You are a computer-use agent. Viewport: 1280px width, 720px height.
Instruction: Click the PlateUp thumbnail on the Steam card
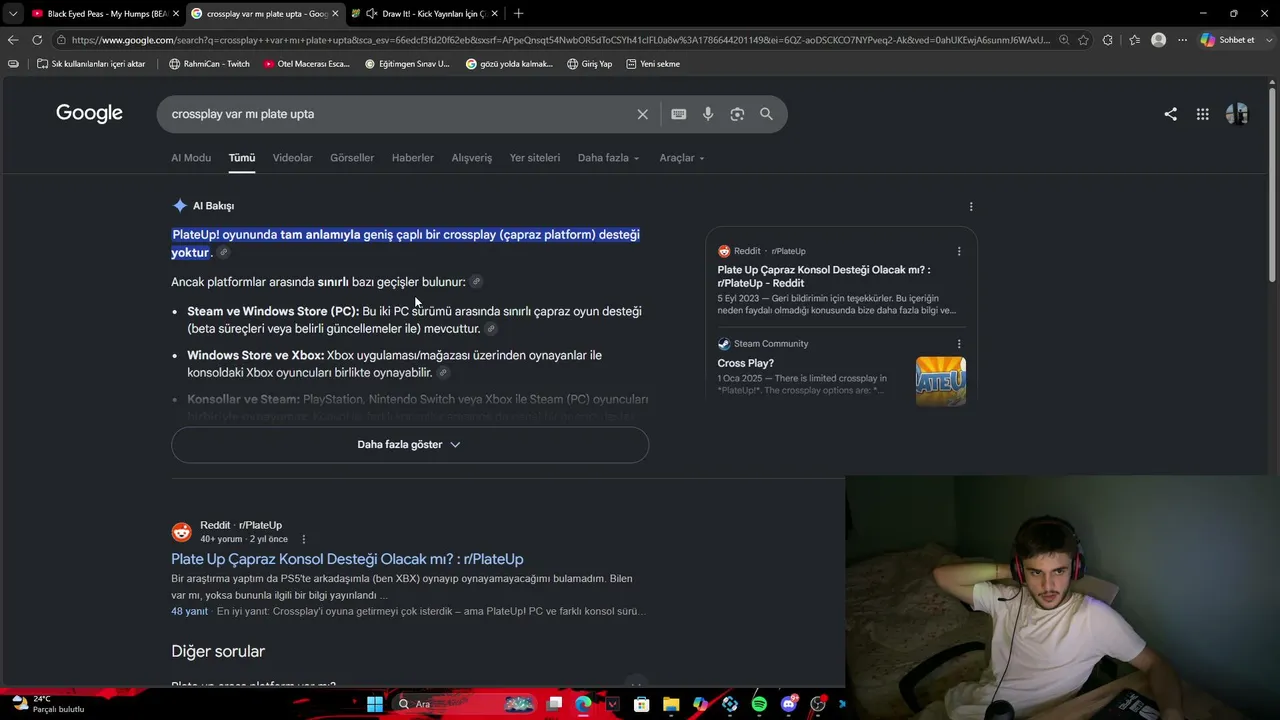[941, 381]
